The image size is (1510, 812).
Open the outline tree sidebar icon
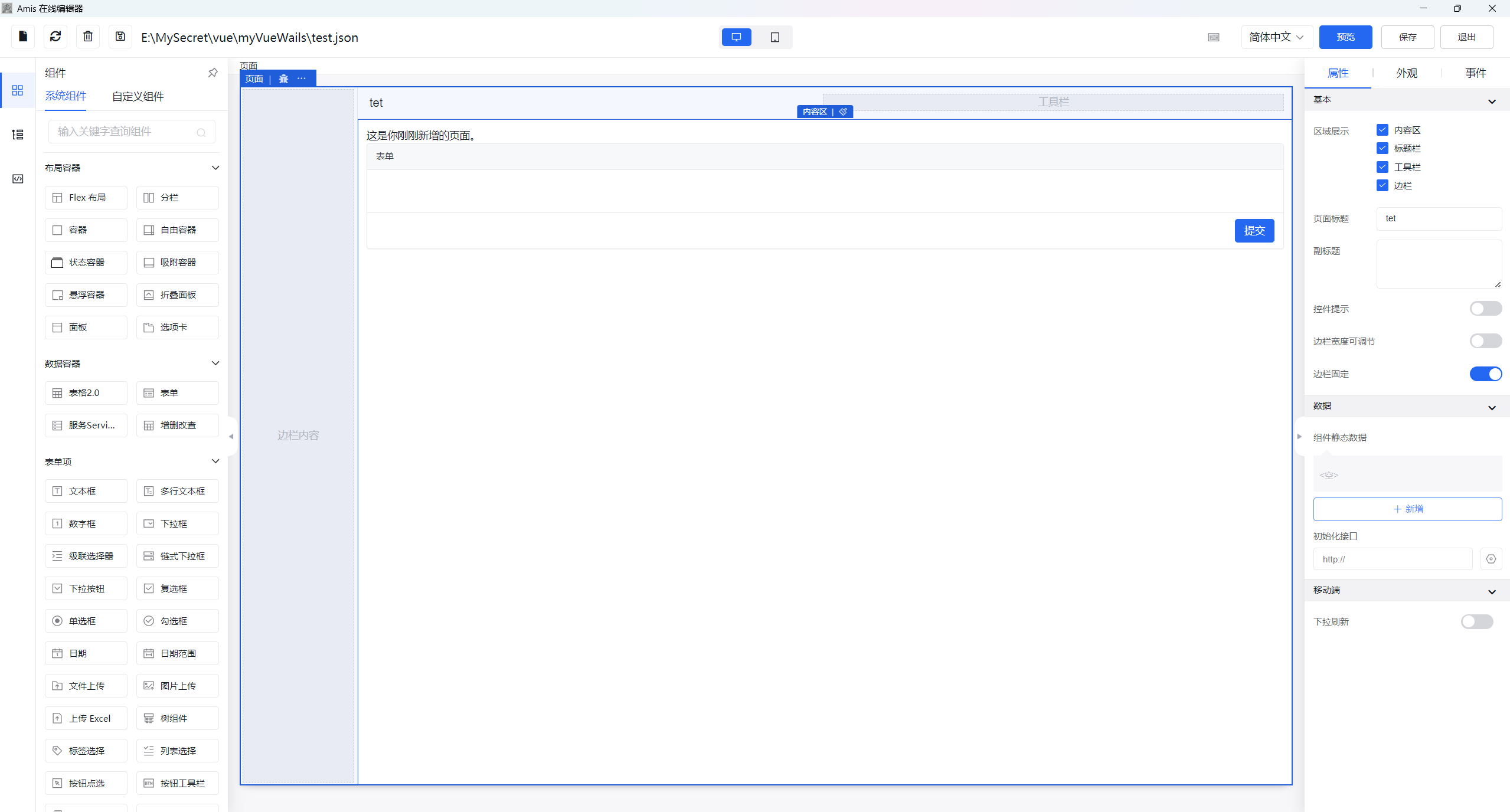(x=18, y=135)
